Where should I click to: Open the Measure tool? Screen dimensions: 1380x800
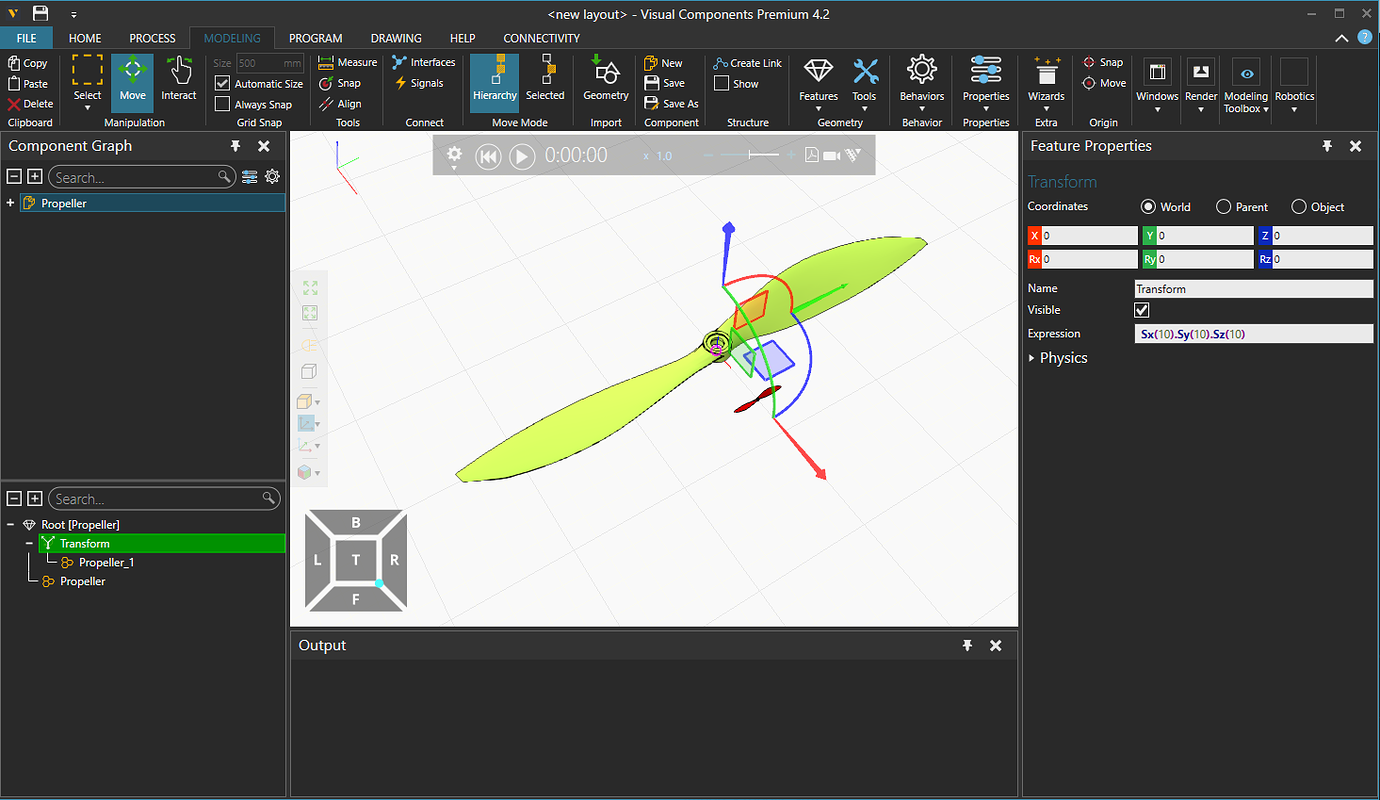click(x=348, y=62)
